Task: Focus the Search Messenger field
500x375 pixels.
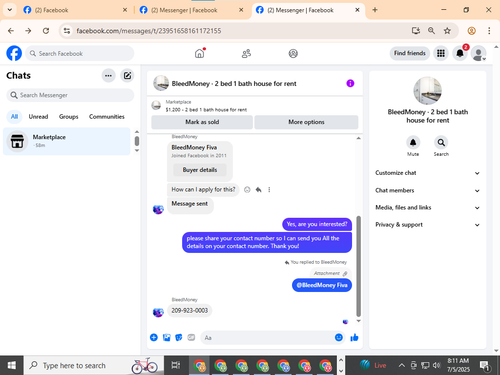Action: [70, 95]
